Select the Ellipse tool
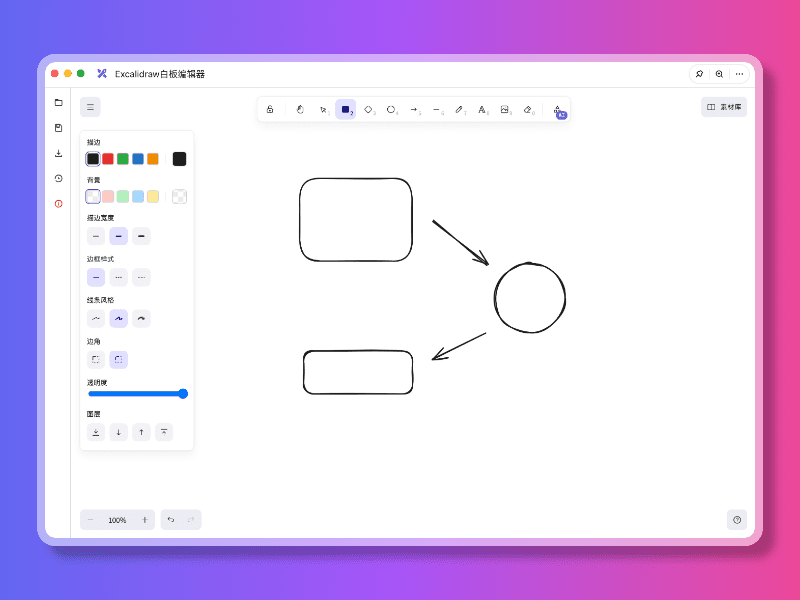Image resolution: width=800 pixels, height=600 pixels. tap(391, 110)
